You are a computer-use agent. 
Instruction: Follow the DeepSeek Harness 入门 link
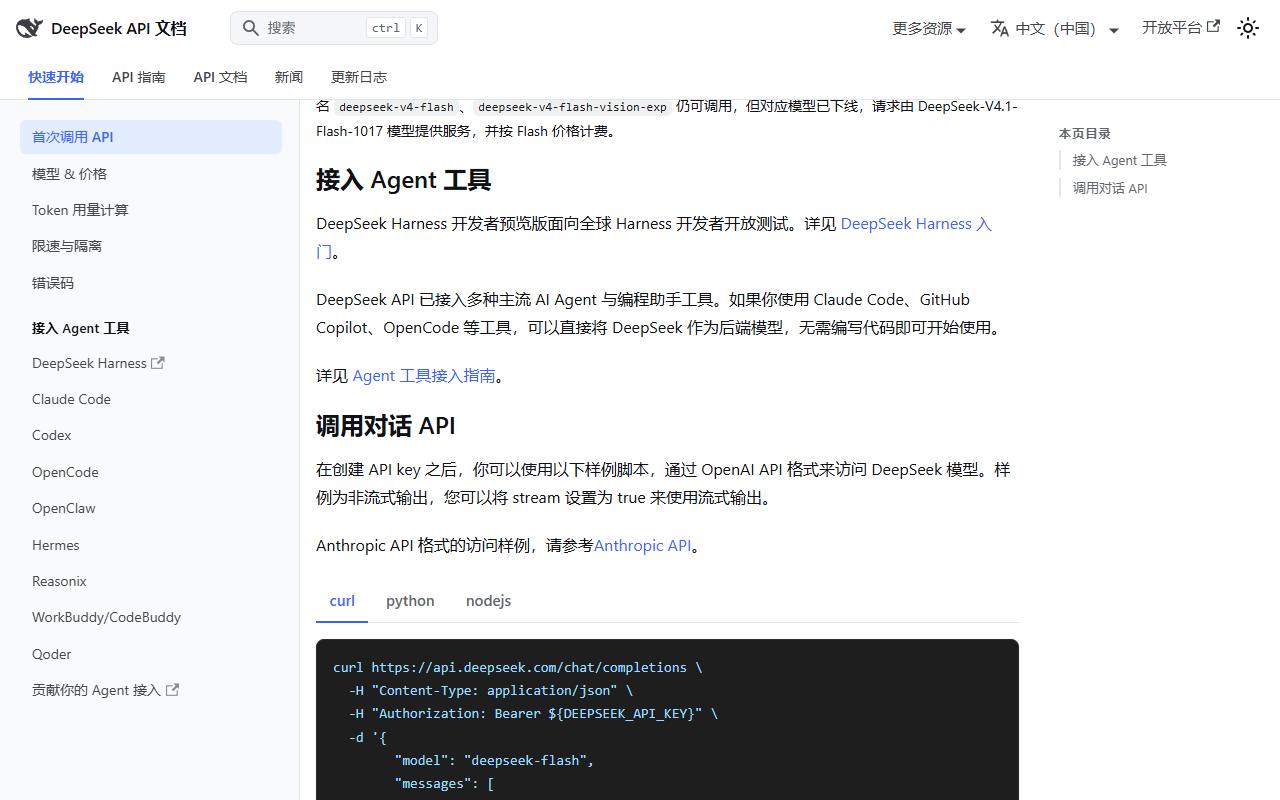pyautogui.click(x=916, y=224)
